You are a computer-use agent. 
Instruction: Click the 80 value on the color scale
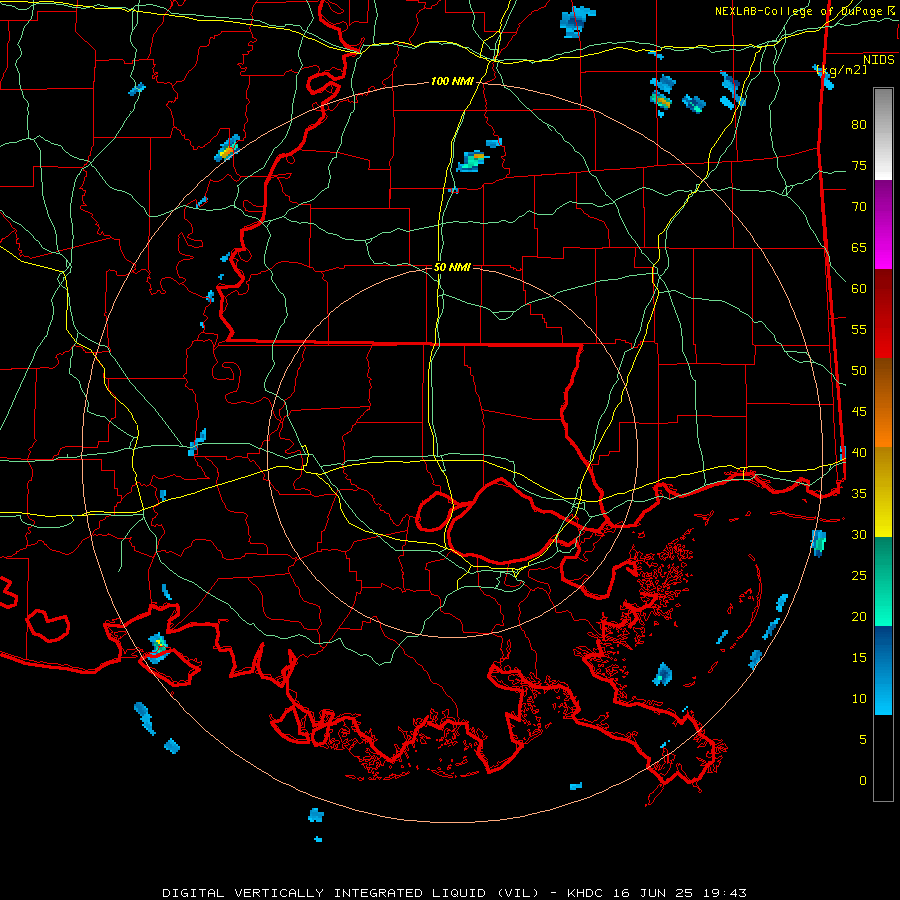(859, 125)
